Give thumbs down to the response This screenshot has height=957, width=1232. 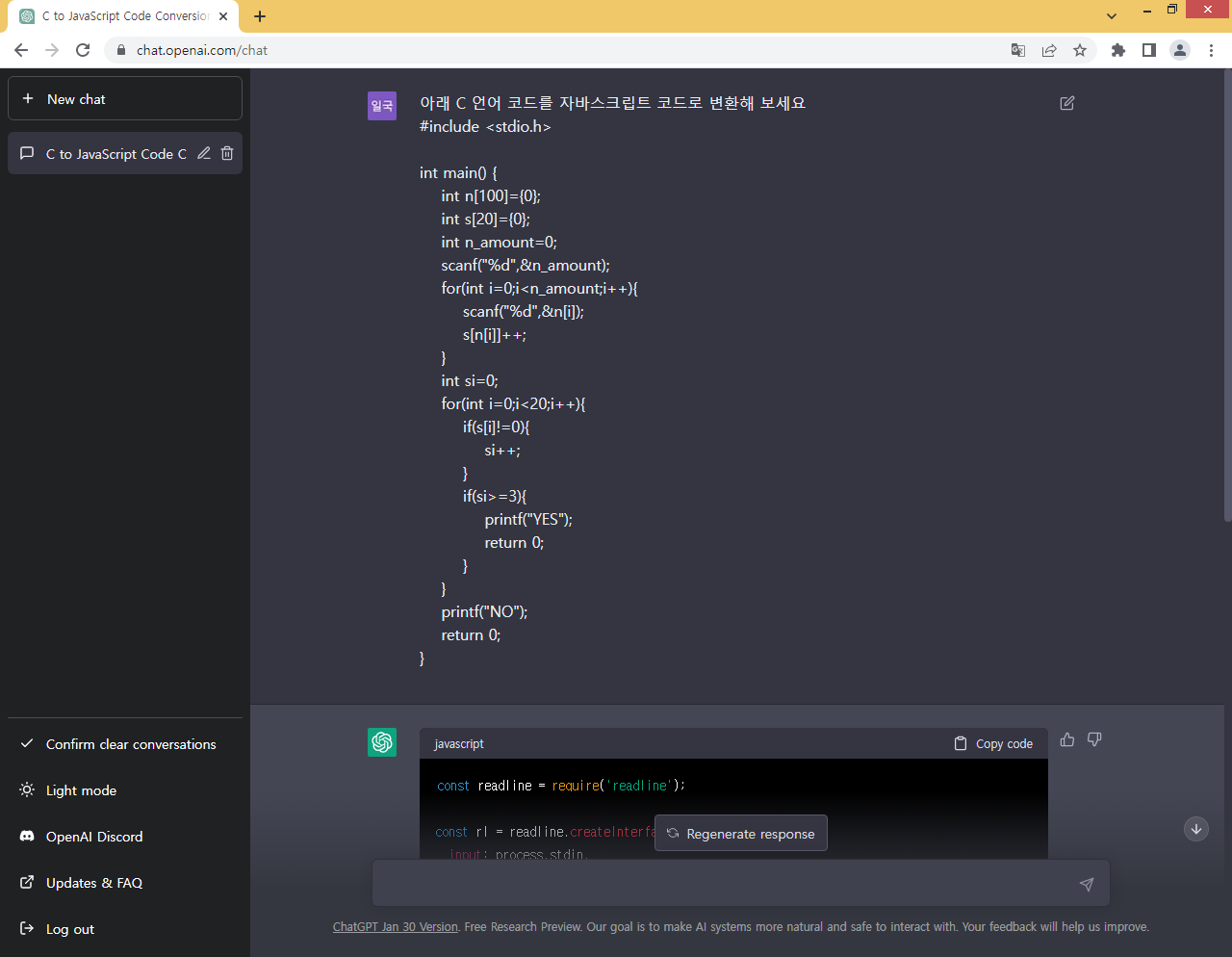[x=1094, y=739]
